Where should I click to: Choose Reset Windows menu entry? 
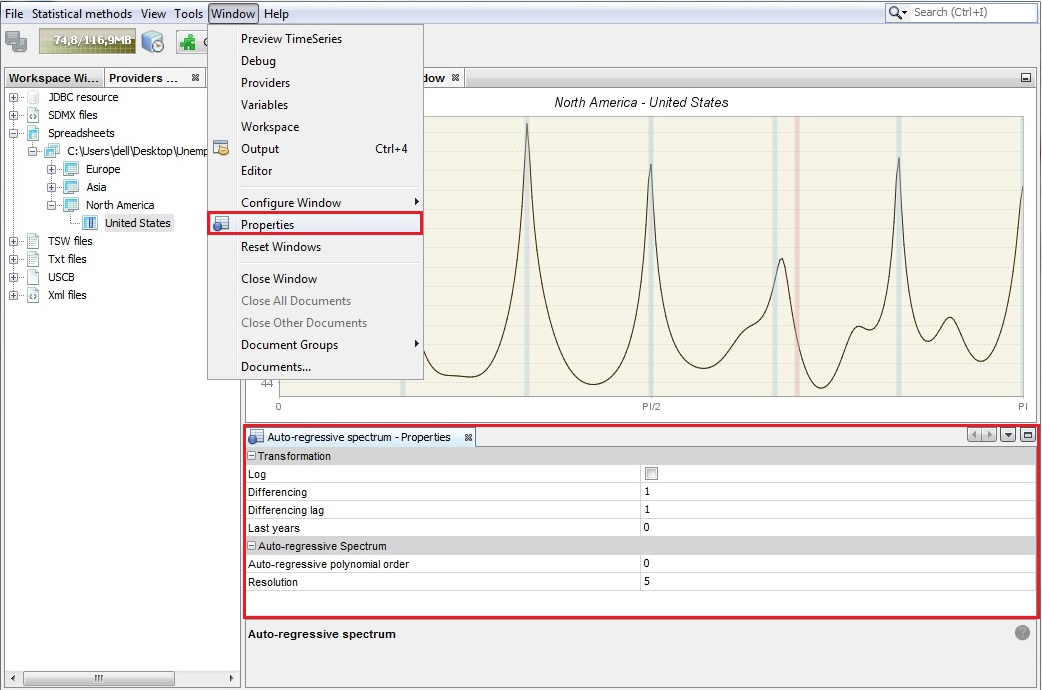click(281, 247)
